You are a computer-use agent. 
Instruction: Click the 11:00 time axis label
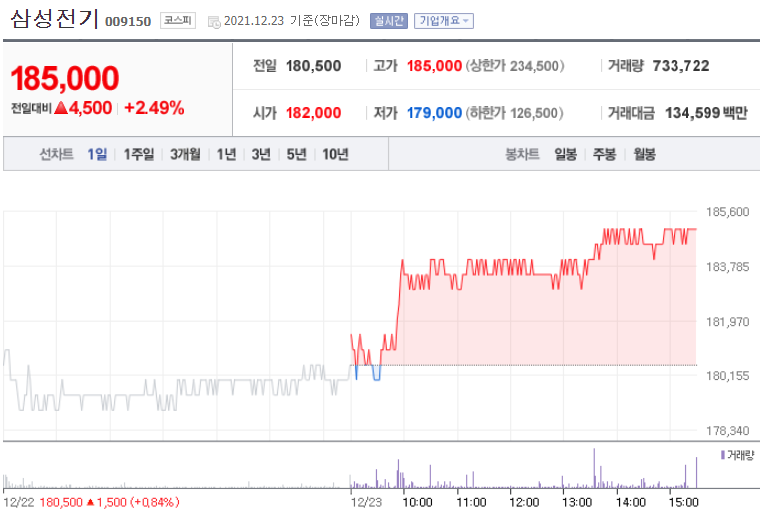click(x=471, y=502)
